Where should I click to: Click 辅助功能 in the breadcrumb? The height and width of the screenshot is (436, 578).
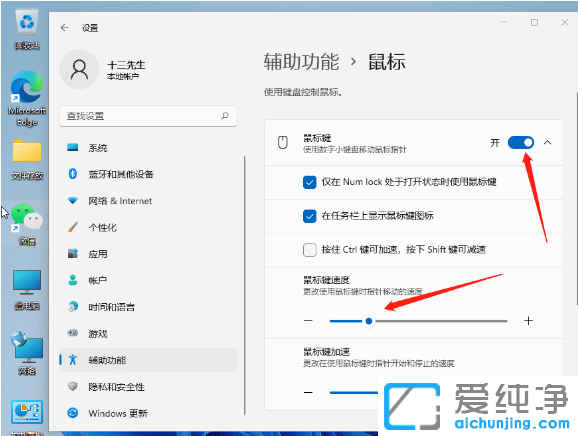pyautogui.click(x=301, y=62)
